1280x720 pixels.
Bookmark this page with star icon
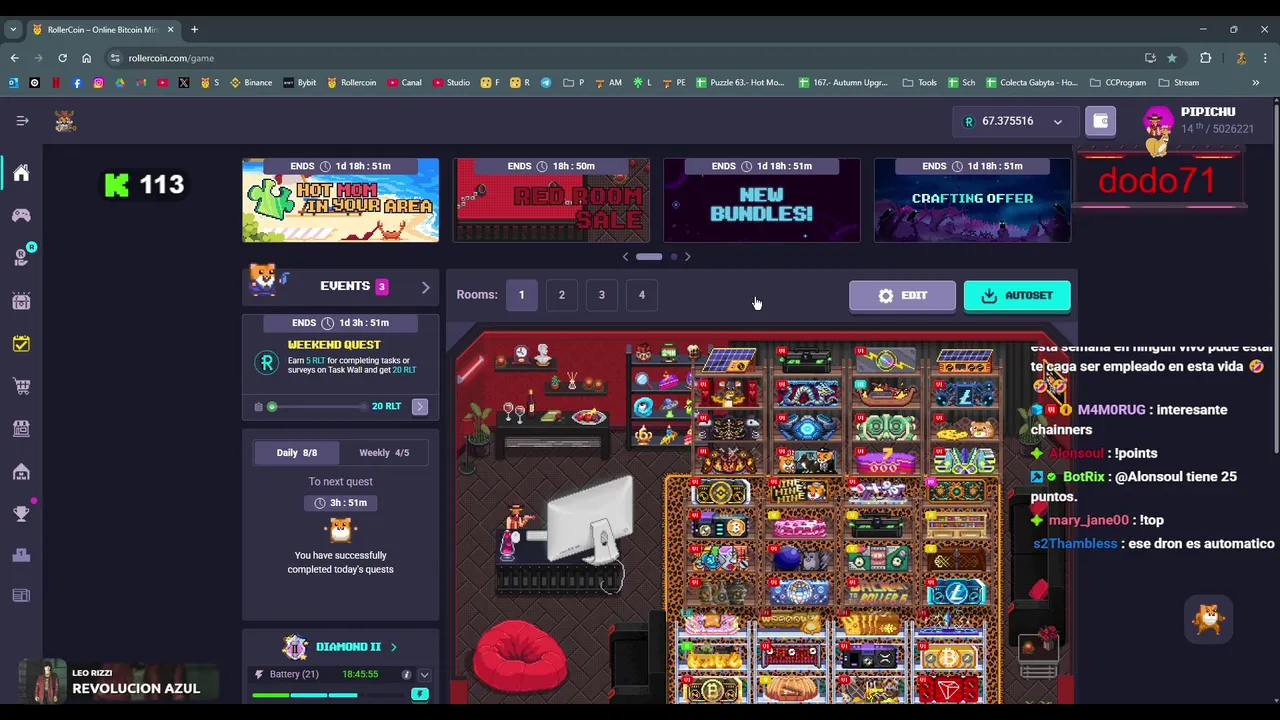click(x=1172, y=58)
